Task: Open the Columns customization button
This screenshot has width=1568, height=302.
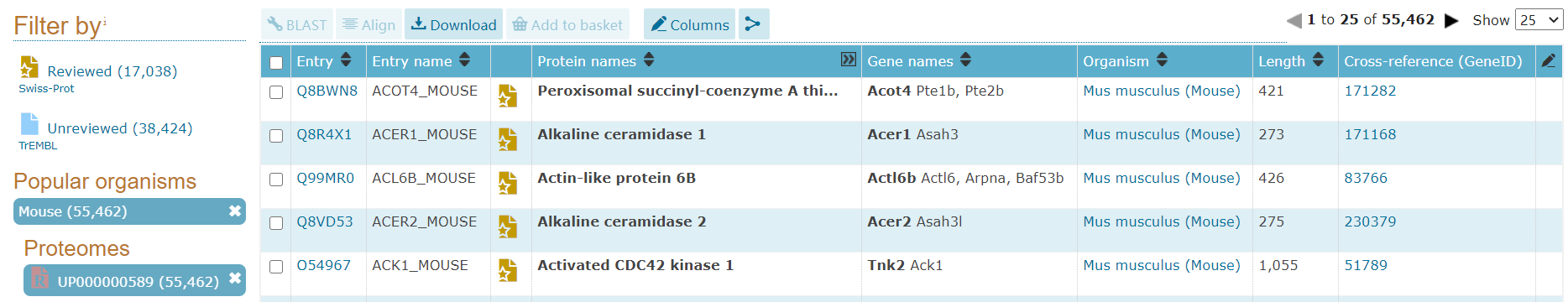Action: [690, 24]
